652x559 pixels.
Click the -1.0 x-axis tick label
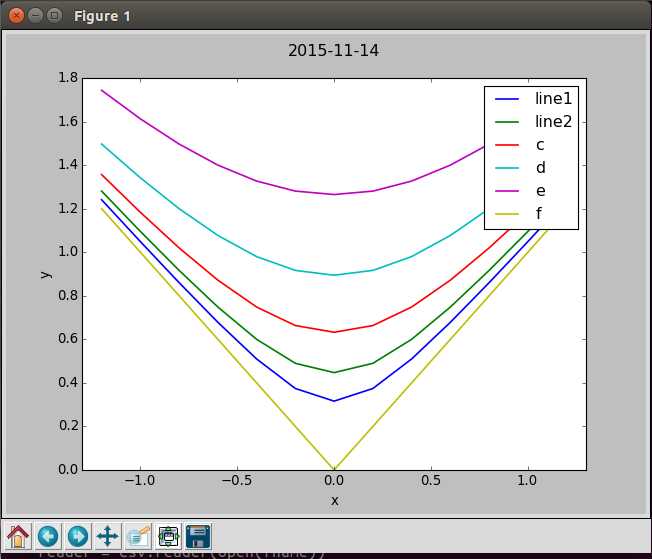click(140, 481)
